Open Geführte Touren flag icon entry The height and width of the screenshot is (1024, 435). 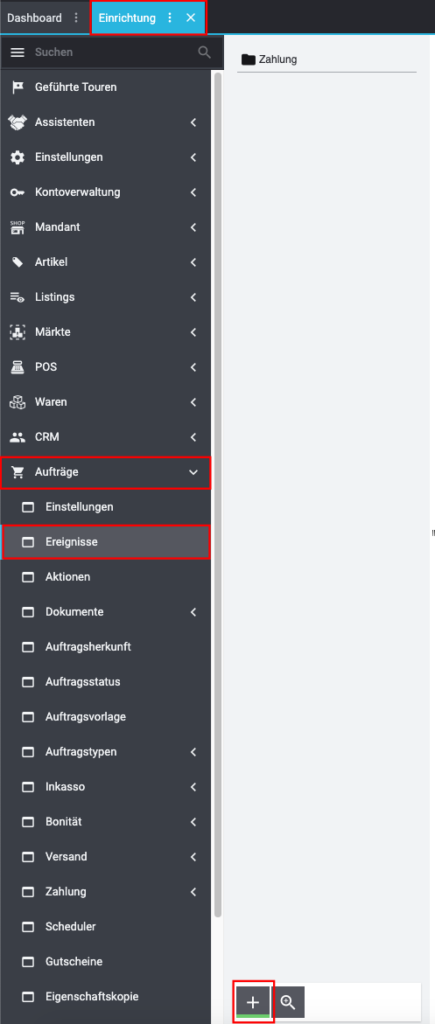click(x=17, y=87)
